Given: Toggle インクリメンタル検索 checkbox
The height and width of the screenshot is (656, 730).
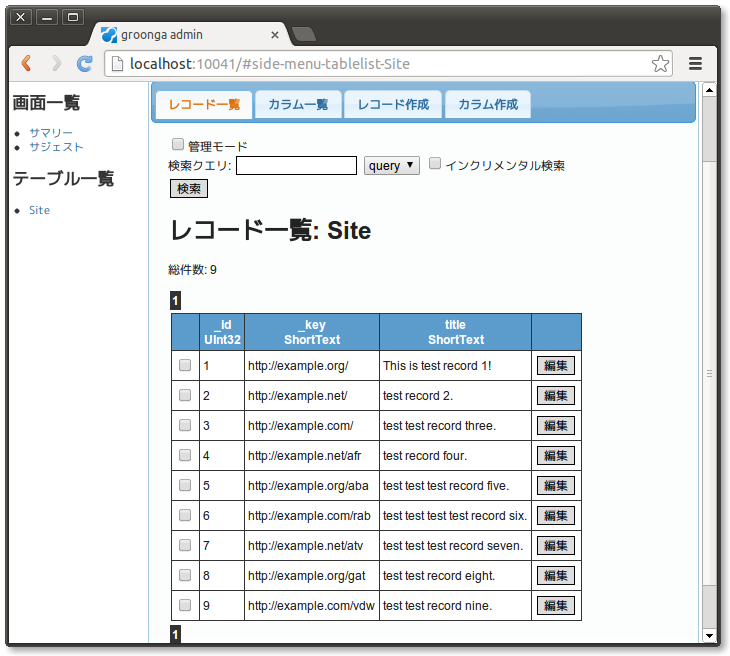Looking at the screenshot, I should coord(435,163).
